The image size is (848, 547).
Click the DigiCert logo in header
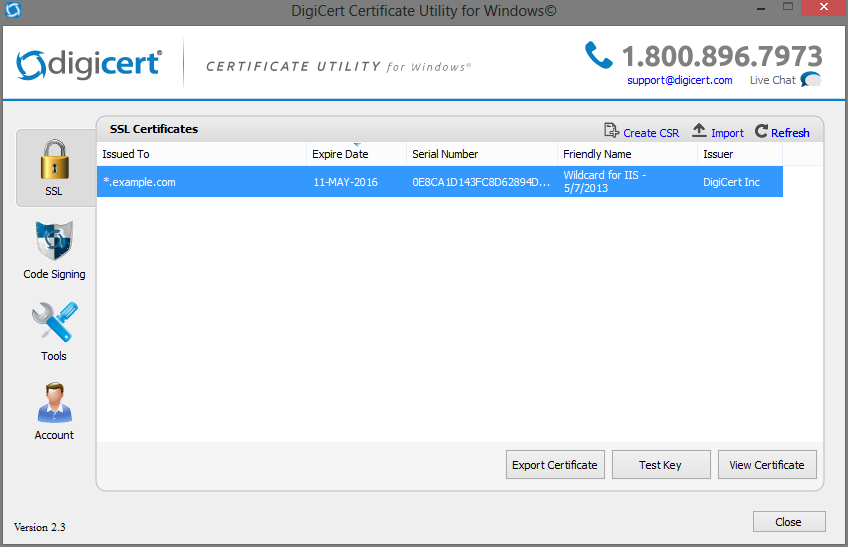pyautogui.click(x=89, y=64)
